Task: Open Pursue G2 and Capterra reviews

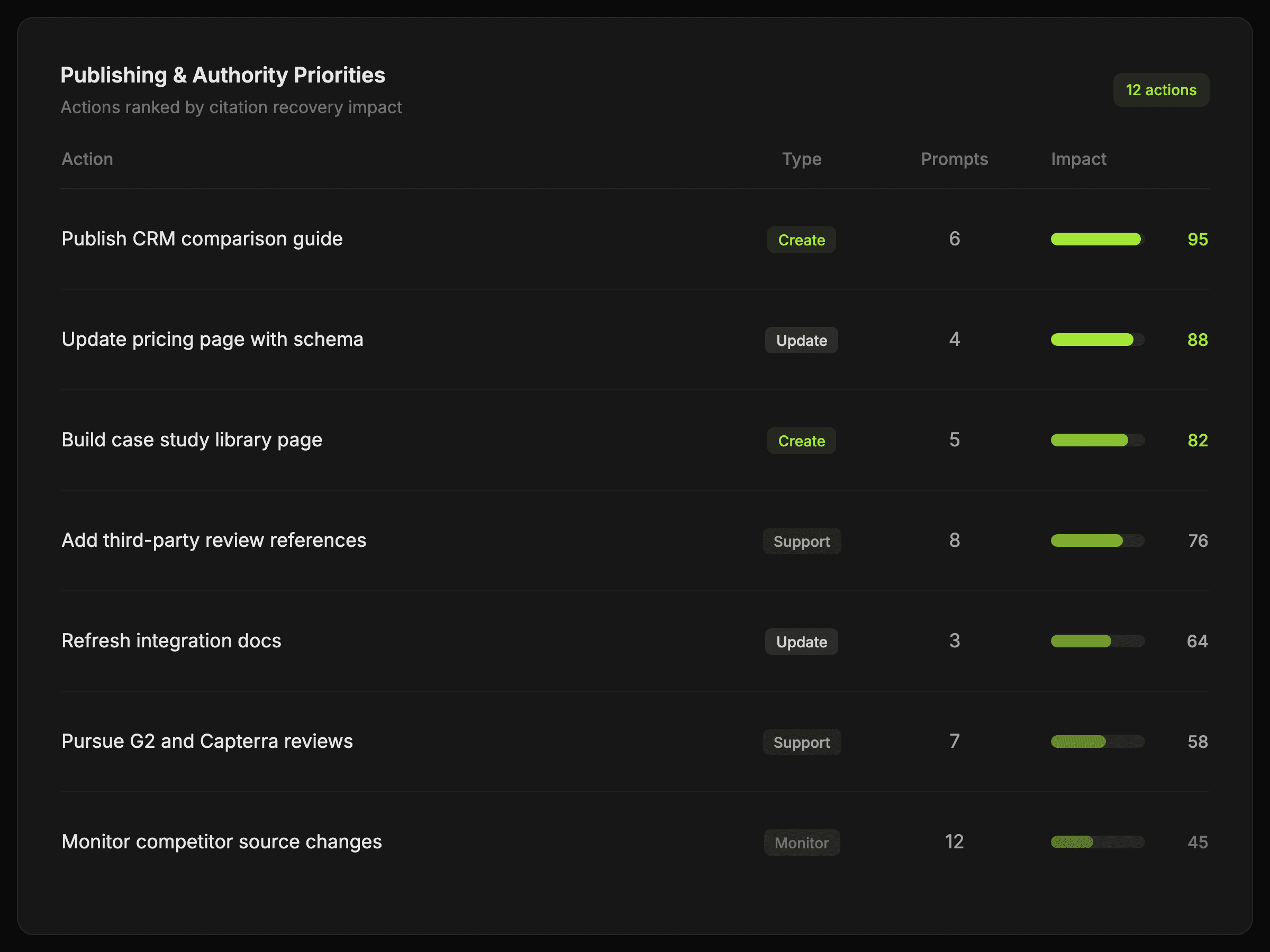Action: (207, 741)
